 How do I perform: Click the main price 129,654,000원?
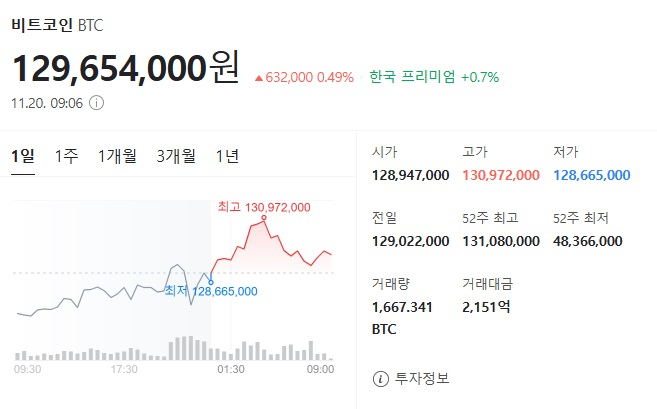(126, 68)
